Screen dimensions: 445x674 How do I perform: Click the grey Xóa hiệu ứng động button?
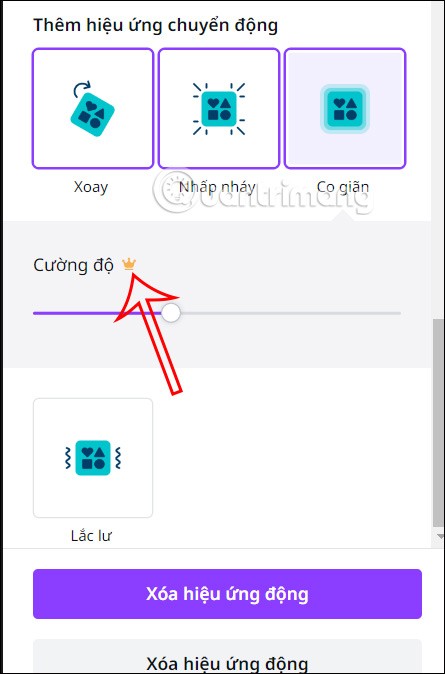[227, 656]
